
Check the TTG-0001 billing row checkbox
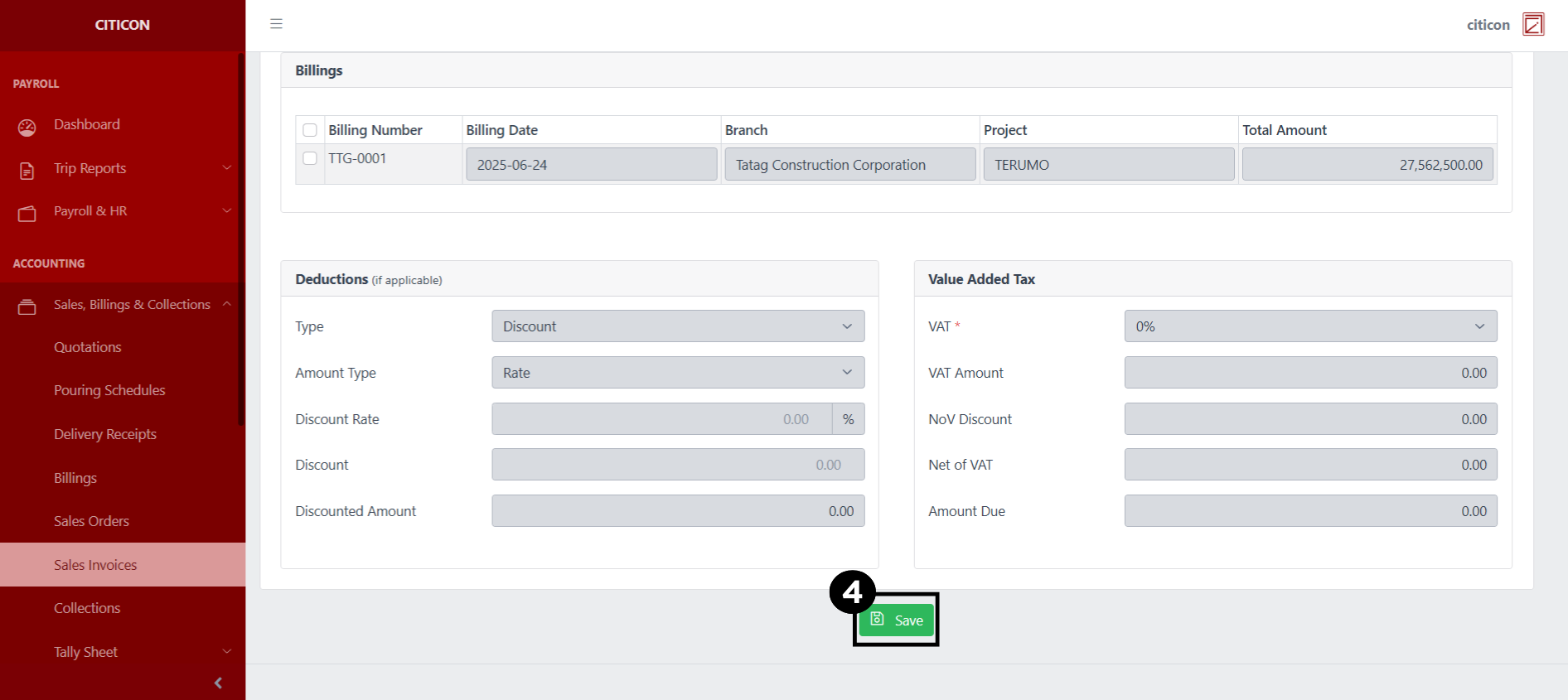(x=310, y=158)
